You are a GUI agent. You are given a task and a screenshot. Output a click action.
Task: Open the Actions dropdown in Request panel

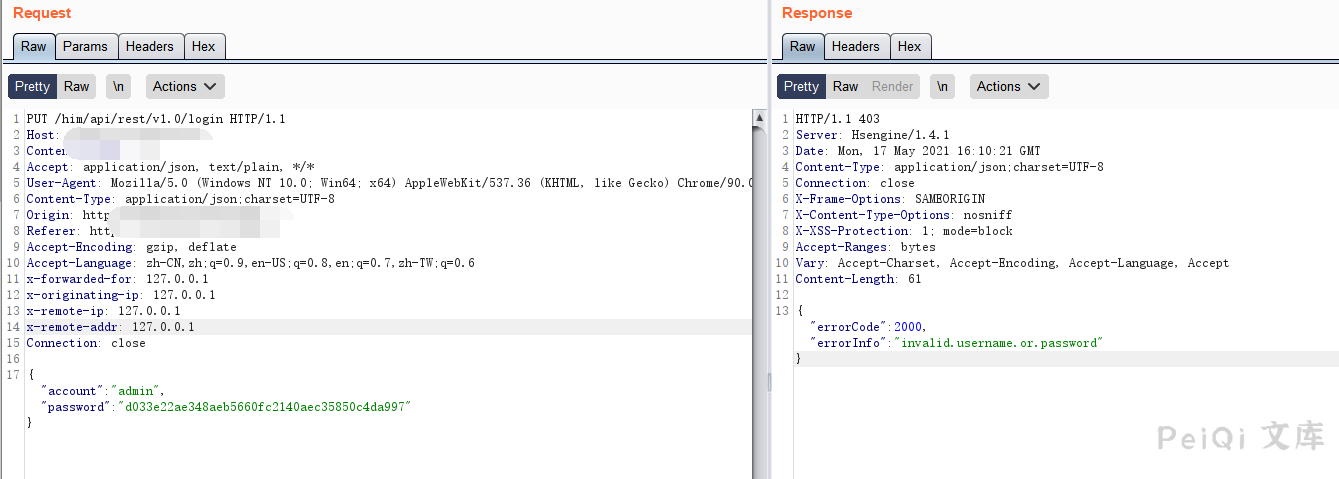185,87
